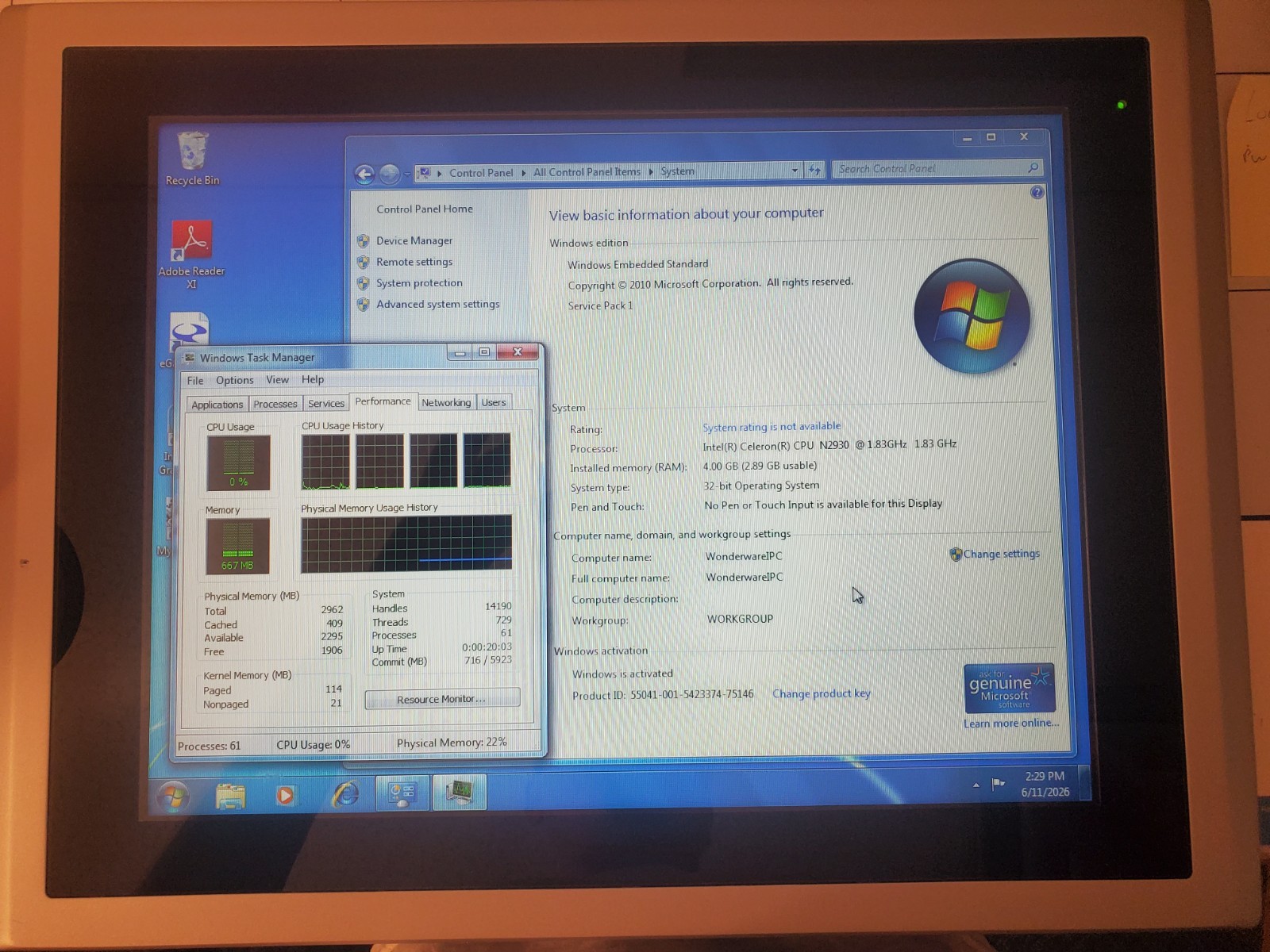Open Control Panel Home link

pos(424,209)
